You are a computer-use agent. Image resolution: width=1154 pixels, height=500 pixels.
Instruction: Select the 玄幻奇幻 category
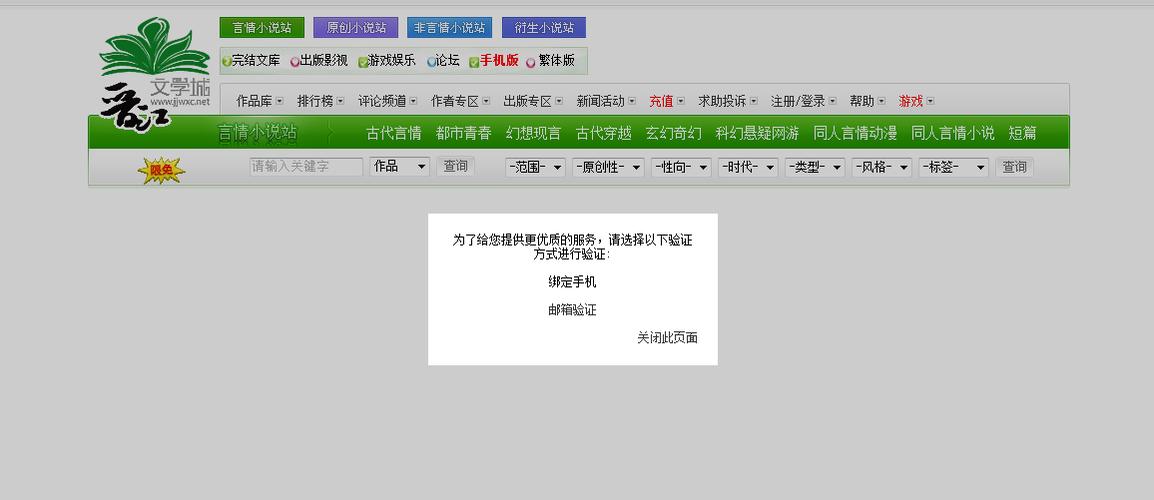click(x=673, y=133)
